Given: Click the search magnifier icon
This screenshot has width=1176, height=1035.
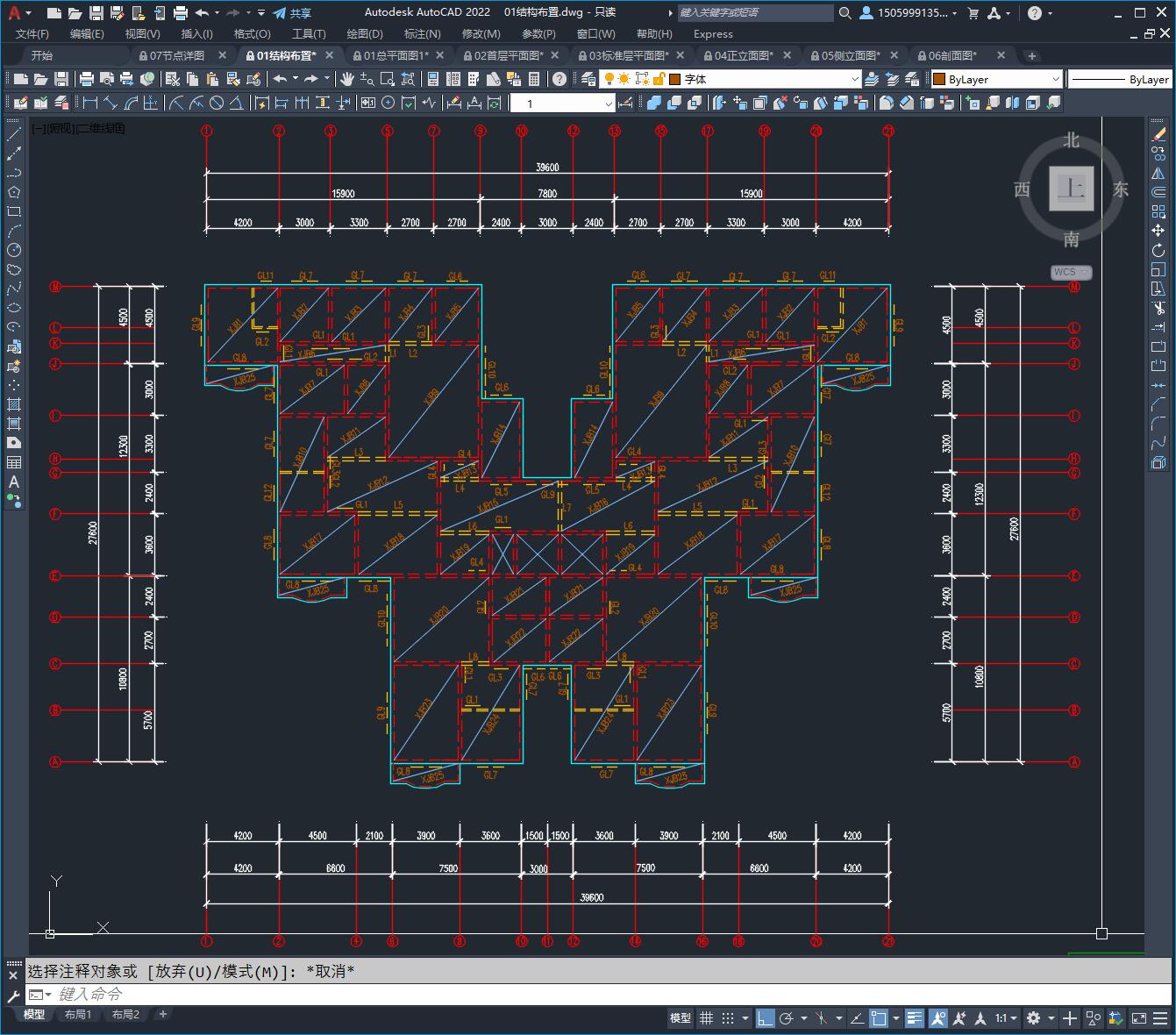Looking at the screenshot, I should point(845,13).
